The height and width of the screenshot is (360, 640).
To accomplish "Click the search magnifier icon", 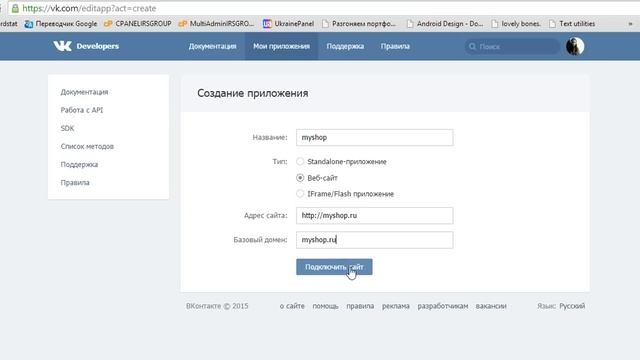I will pos(472,47).
